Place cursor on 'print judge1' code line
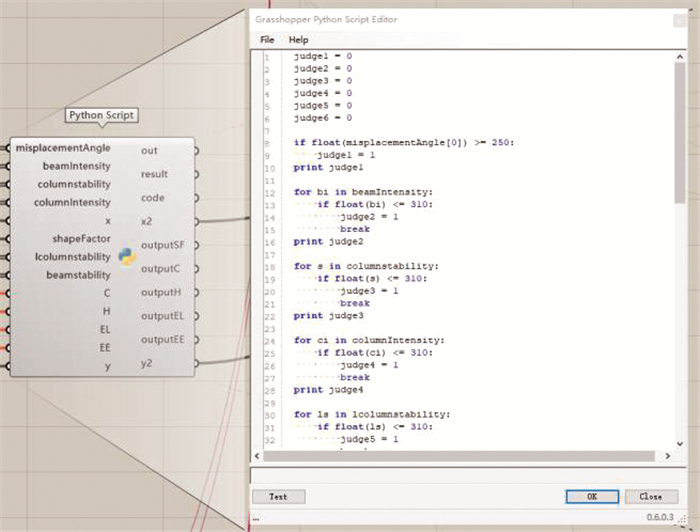 pos(322,168)
